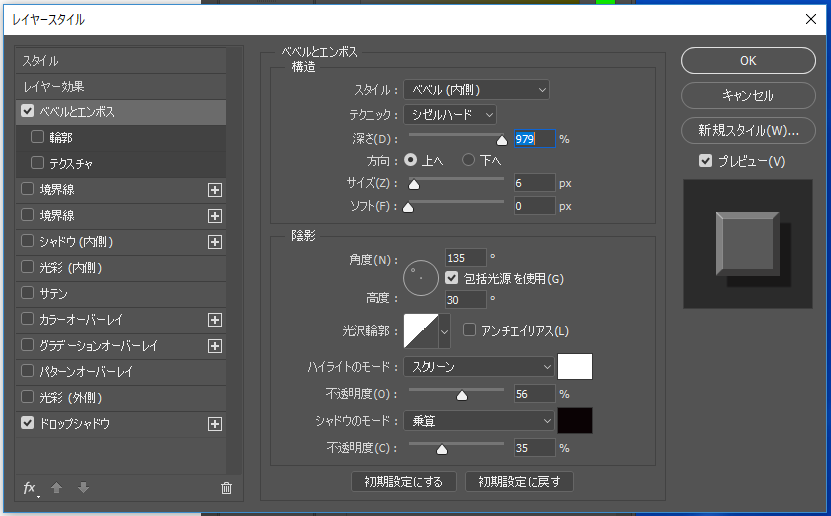Check the first 境界線 checkbox
This screenshot has height=516, width=831.
coord(28,189)
